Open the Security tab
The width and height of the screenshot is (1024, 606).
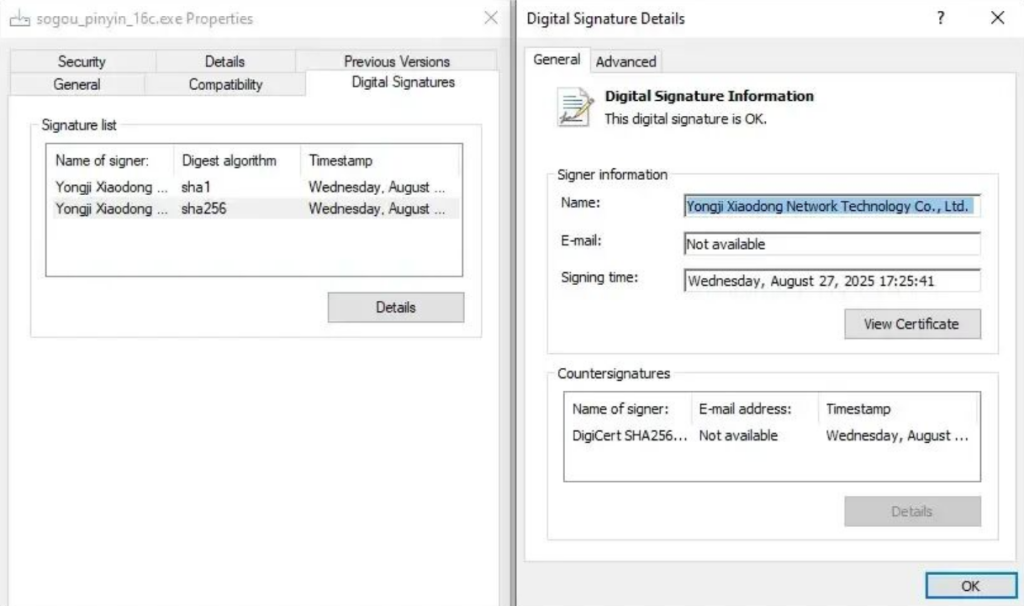click(81, 61)
